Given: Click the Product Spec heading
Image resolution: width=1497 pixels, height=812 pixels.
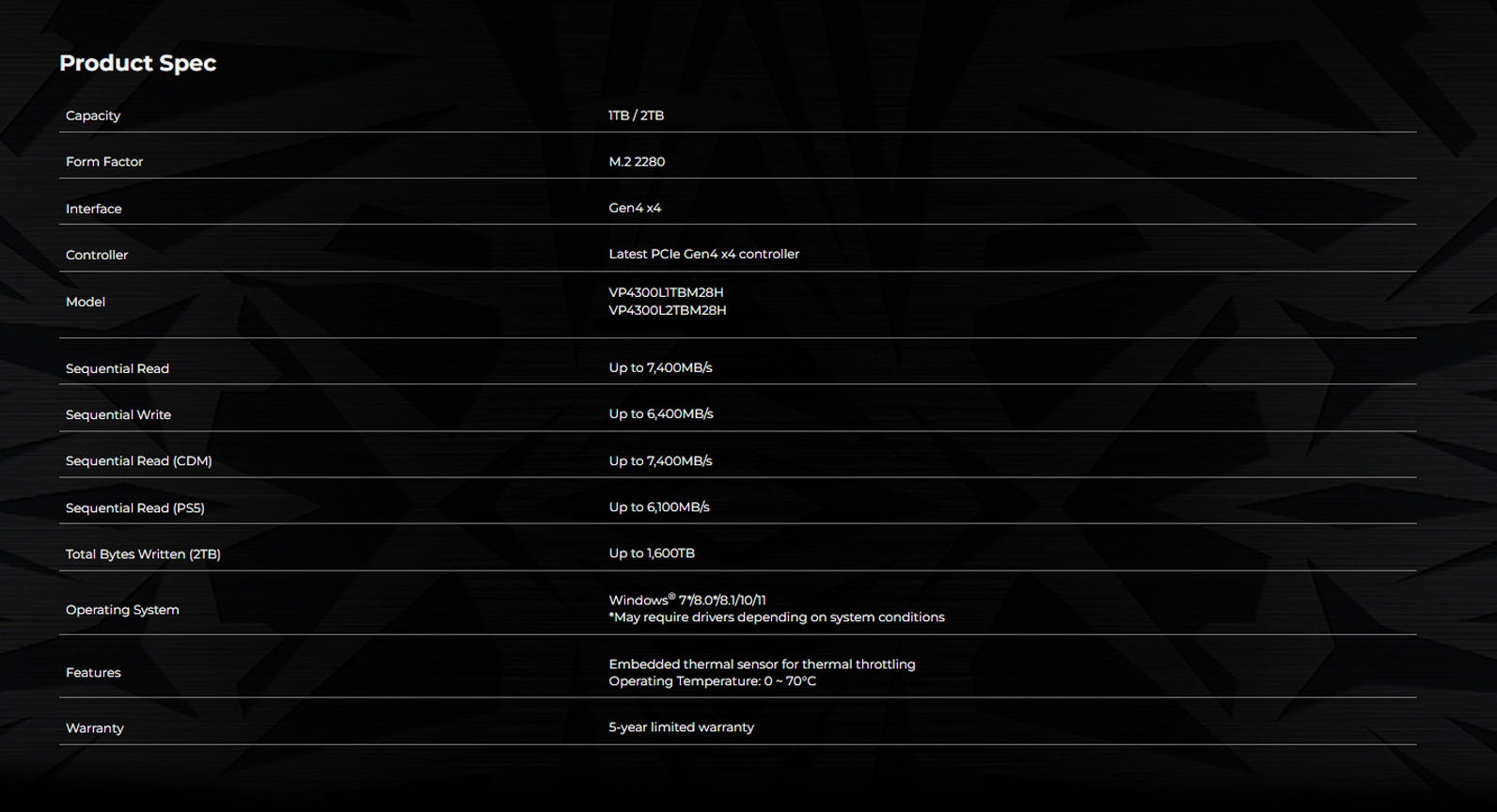Looking at the screenshot, I should point(137,63).
